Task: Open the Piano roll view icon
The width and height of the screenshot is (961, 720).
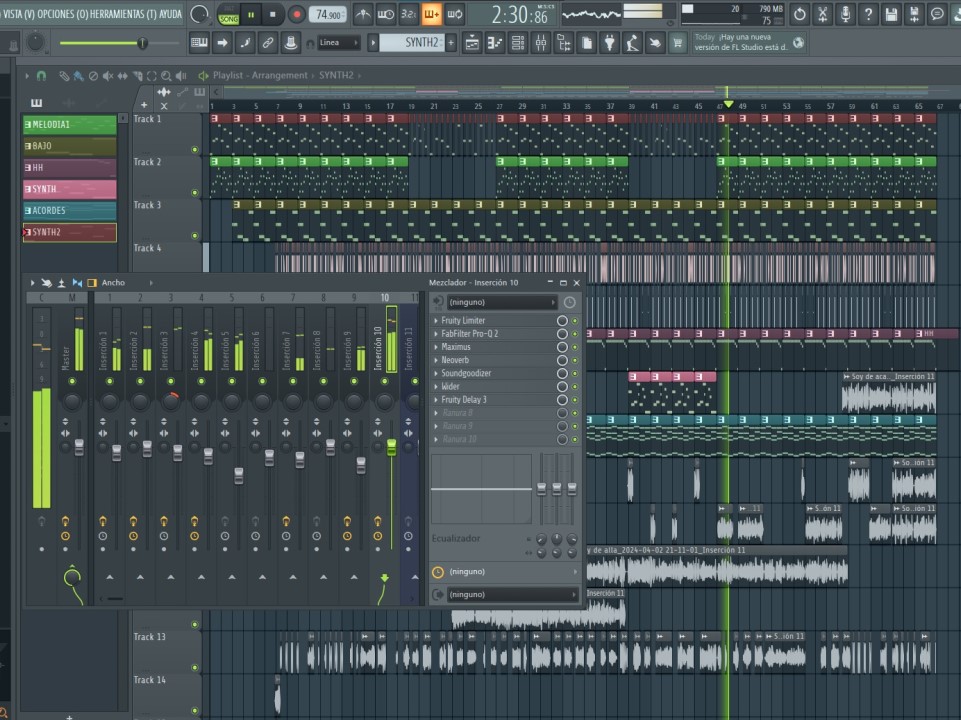Action: pos(495,43)
